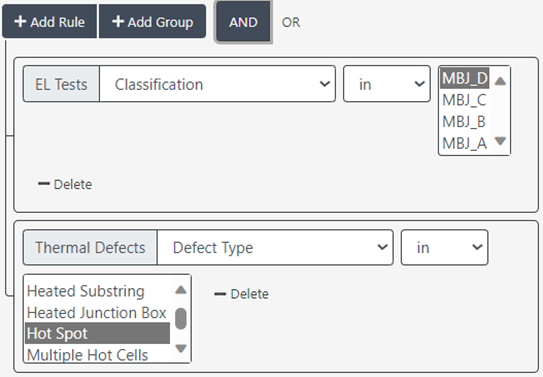The width and height of the screenshot is (543, 377).
Task: Switch group condition to OR
Action: pyautogui.click(x=291, y=22)
